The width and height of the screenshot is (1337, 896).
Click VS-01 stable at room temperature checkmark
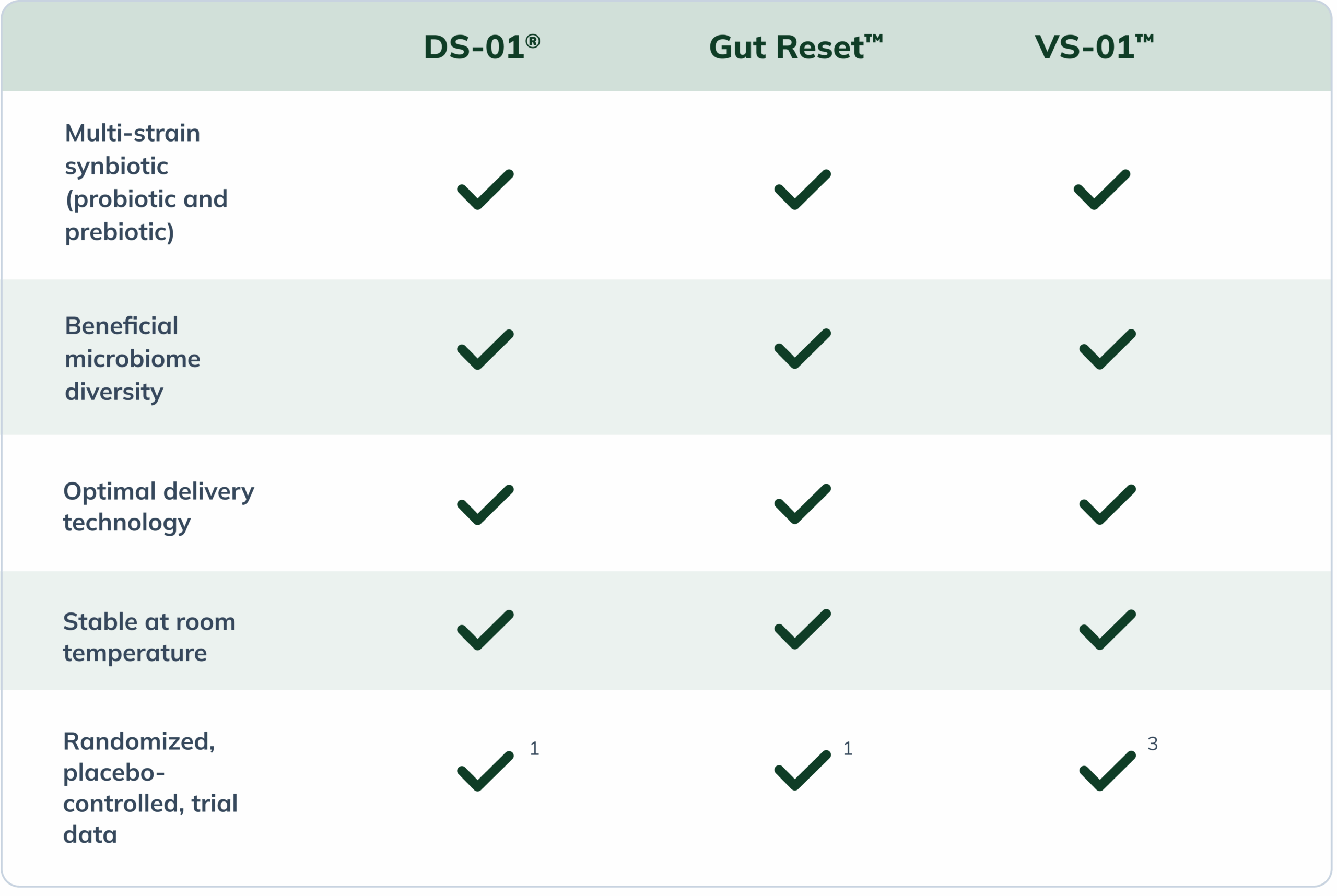tap(1107, 630)
